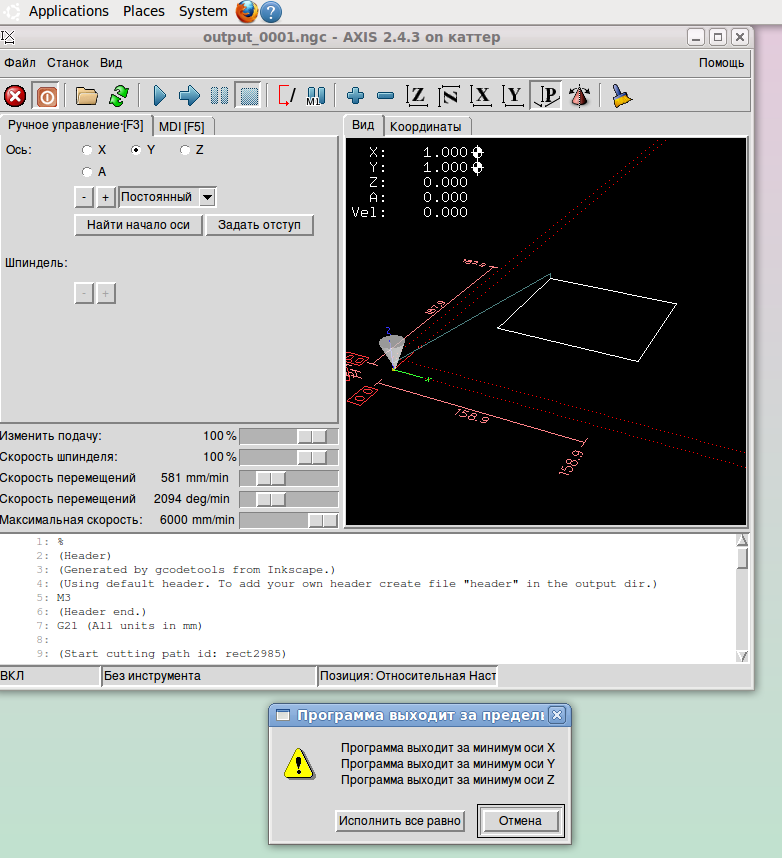Launch Firefox from the top panel
782x858 pixels.
[x=247, y=12]
